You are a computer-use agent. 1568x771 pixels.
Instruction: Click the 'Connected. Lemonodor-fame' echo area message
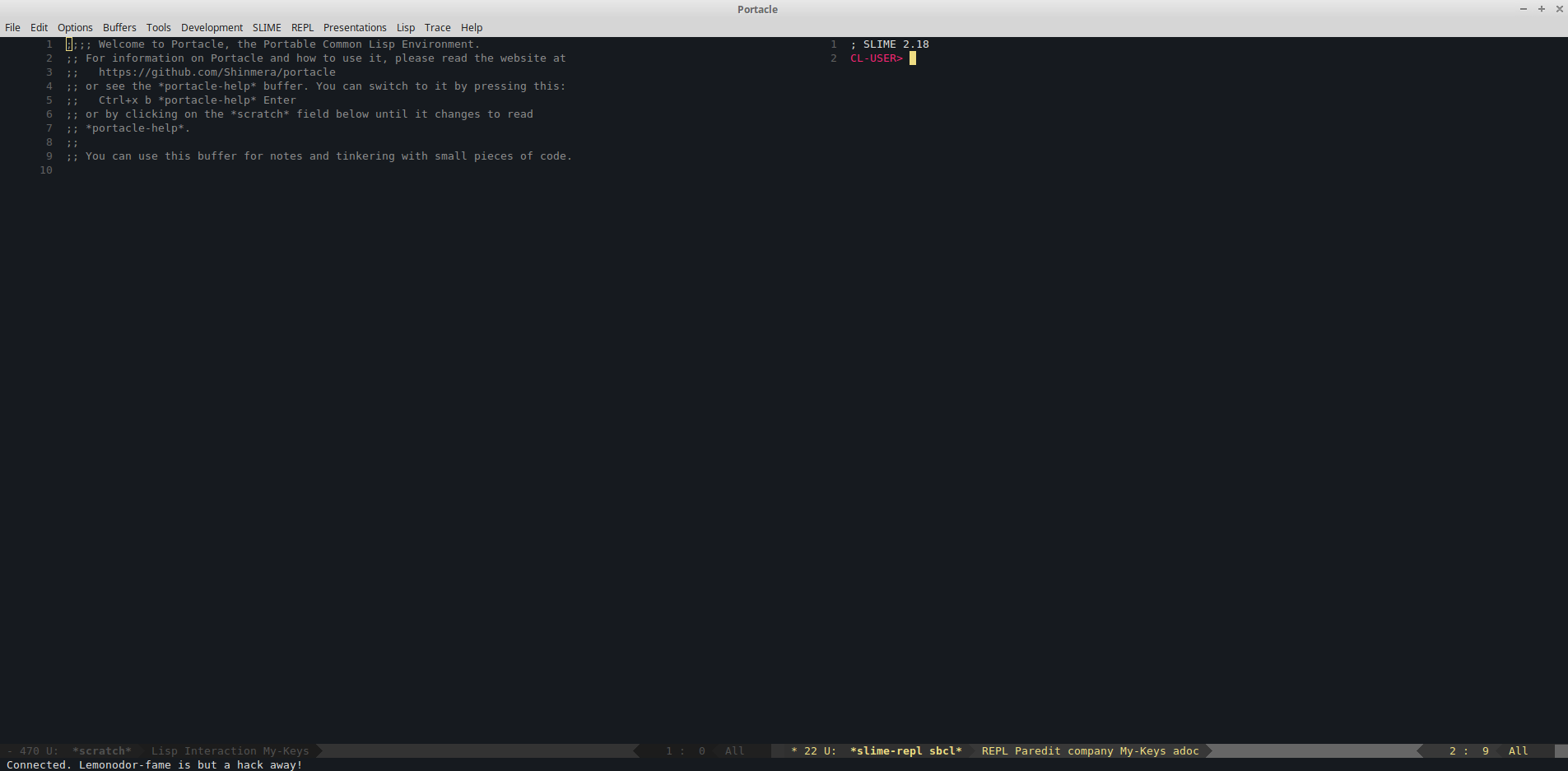point(155,764)
